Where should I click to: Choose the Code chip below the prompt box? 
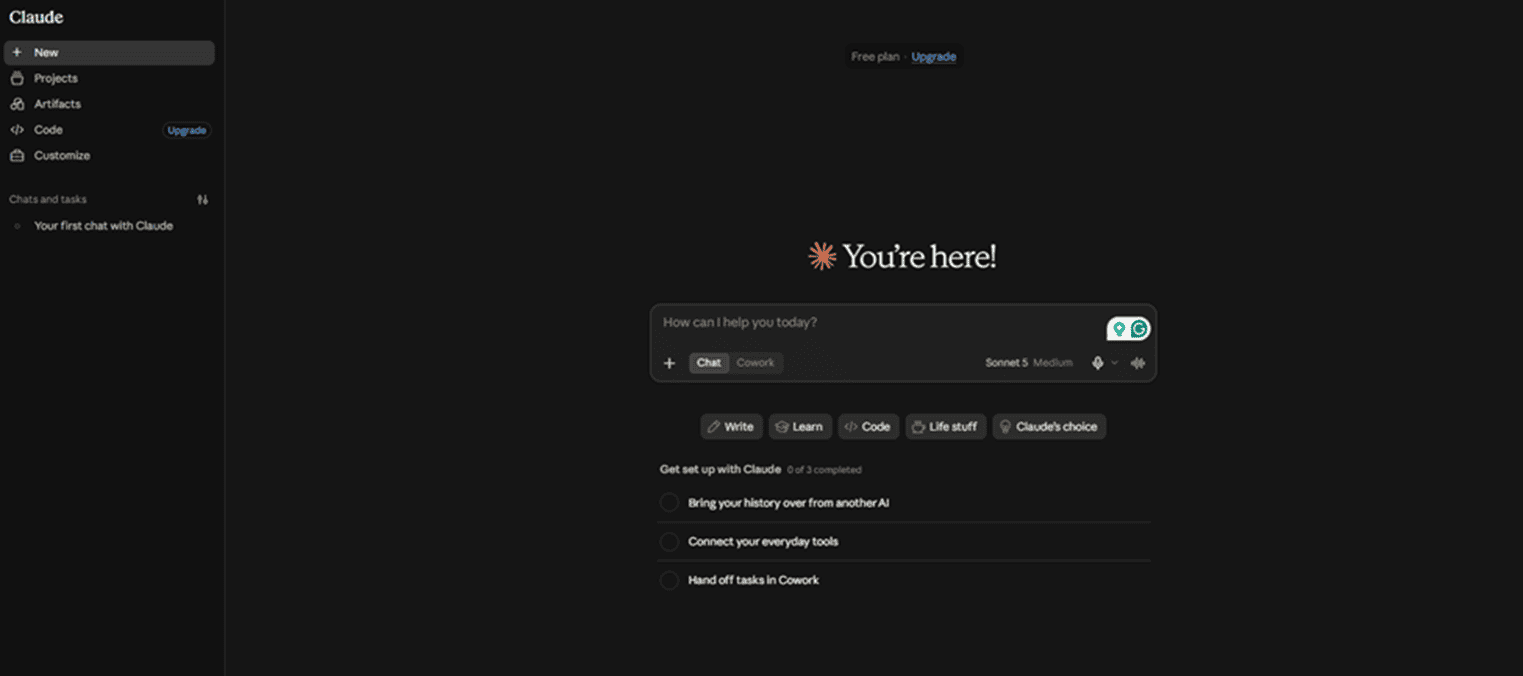868,427
